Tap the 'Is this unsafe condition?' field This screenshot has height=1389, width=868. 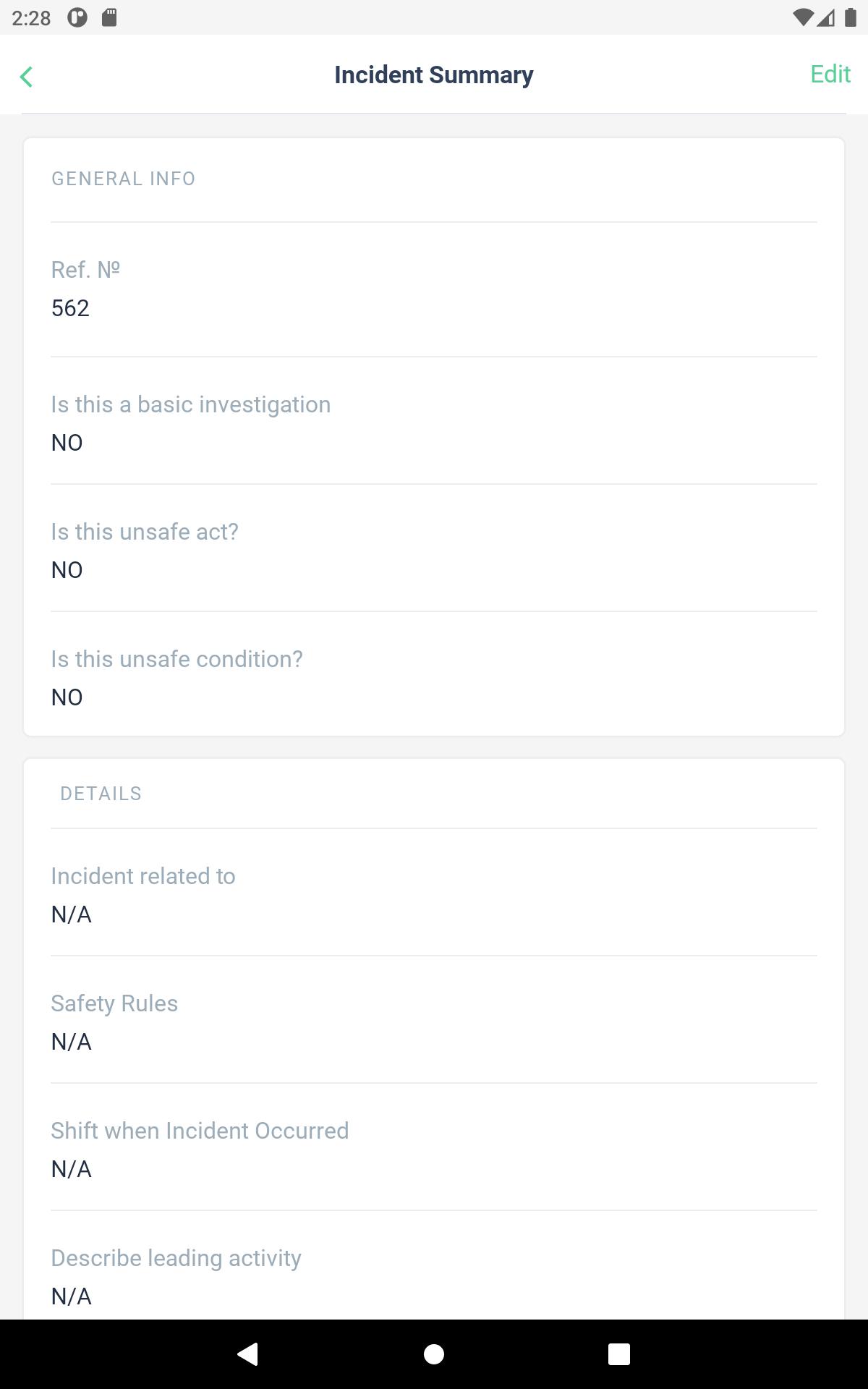click(x=434, y=677)
